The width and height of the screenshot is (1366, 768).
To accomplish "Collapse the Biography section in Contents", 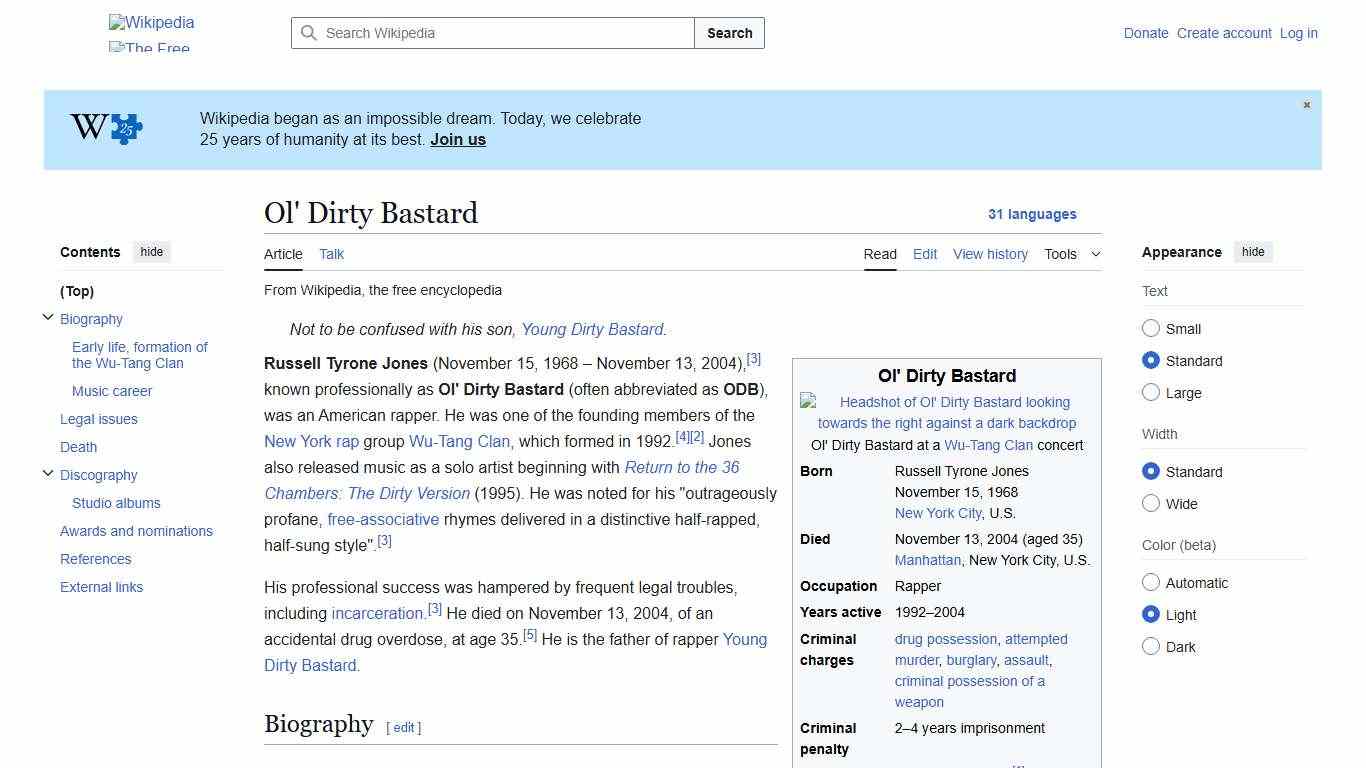I will (x=48, y=317).
